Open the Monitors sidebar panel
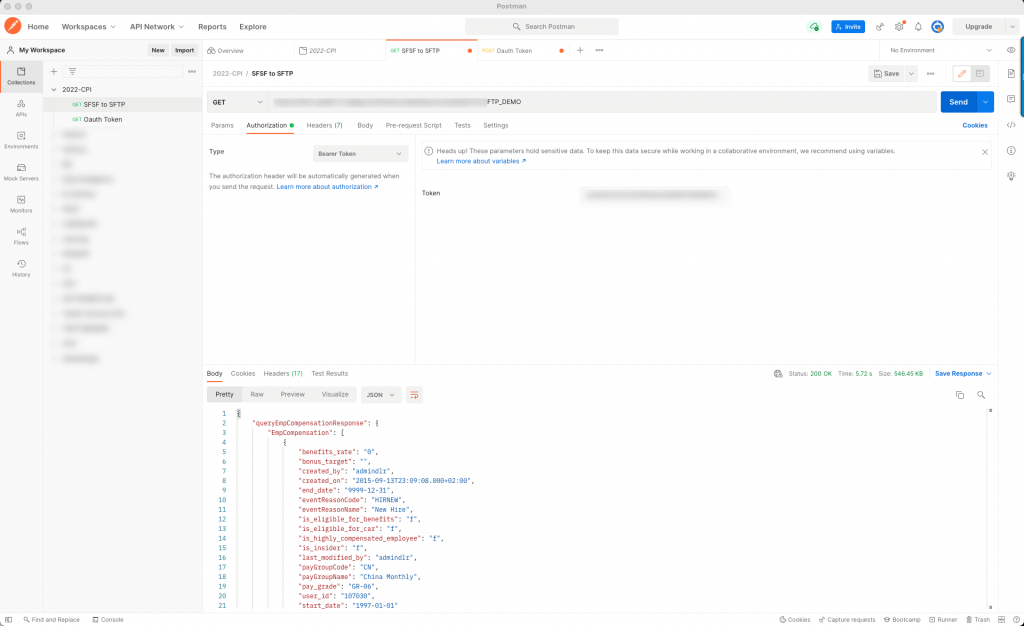 tap(21, 204)
